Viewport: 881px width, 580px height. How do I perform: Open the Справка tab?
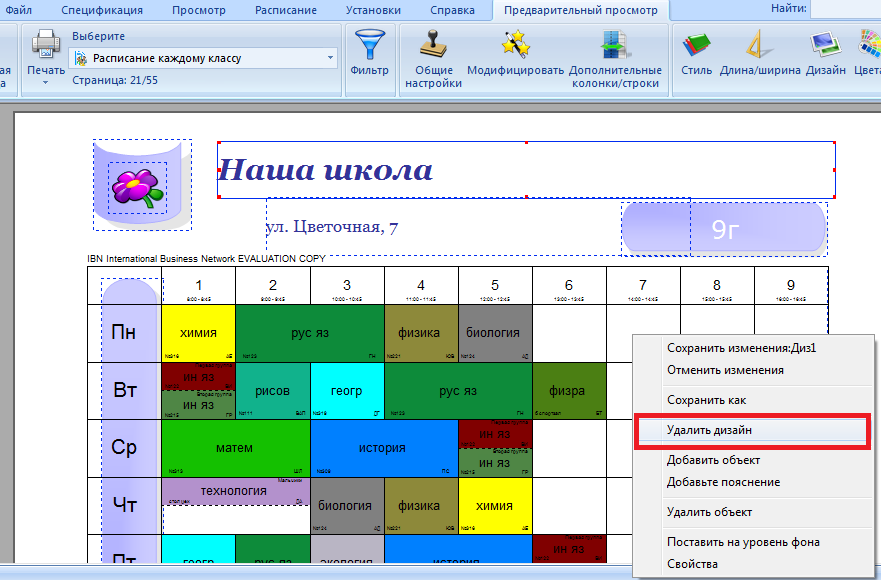tap(452, 10)
